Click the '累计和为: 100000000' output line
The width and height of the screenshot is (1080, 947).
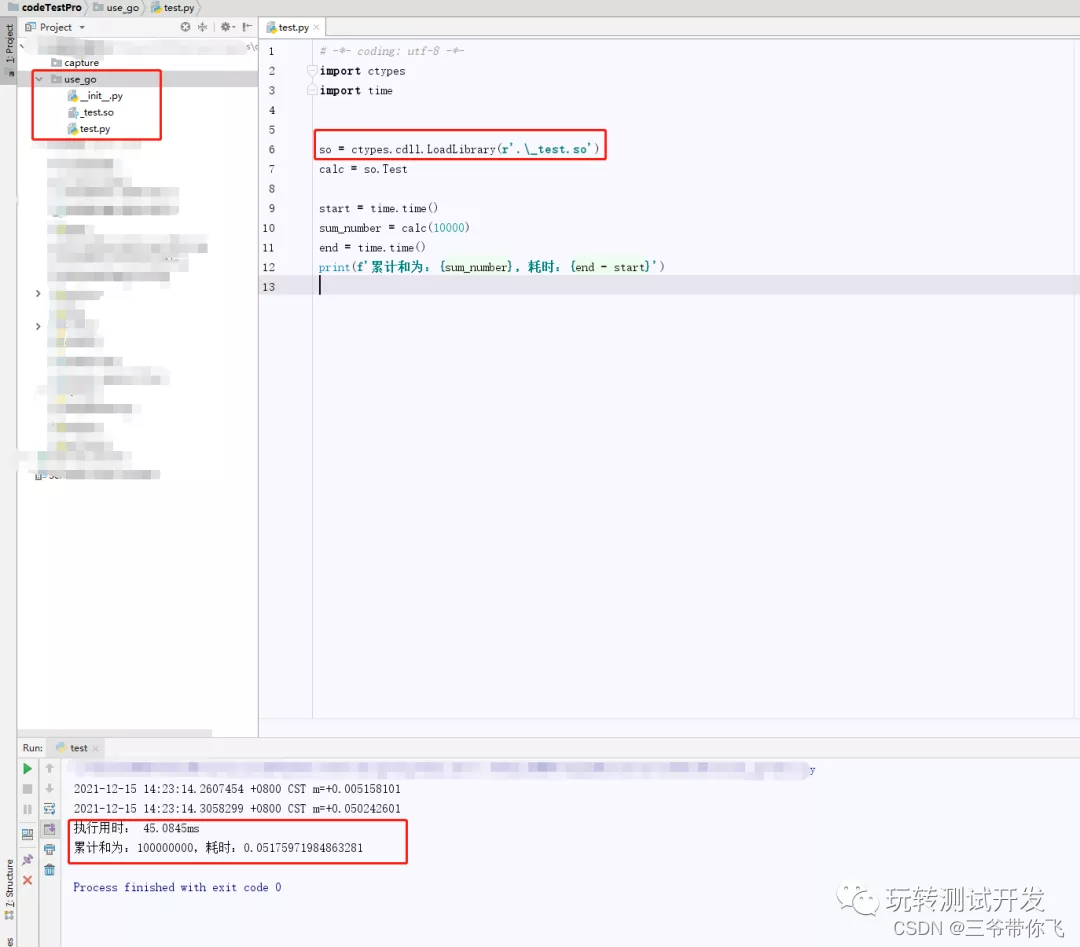[x=218, y=848]
